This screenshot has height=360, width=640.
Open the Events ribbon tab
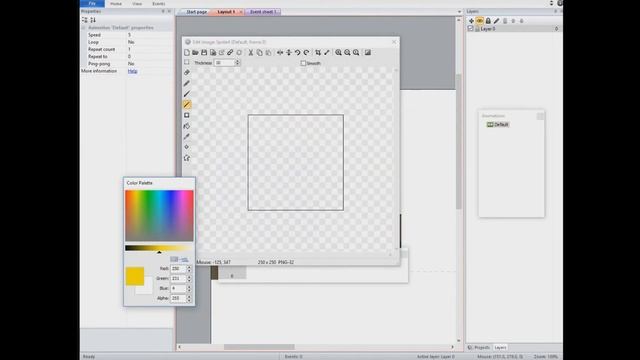click(x=159, y=4)
